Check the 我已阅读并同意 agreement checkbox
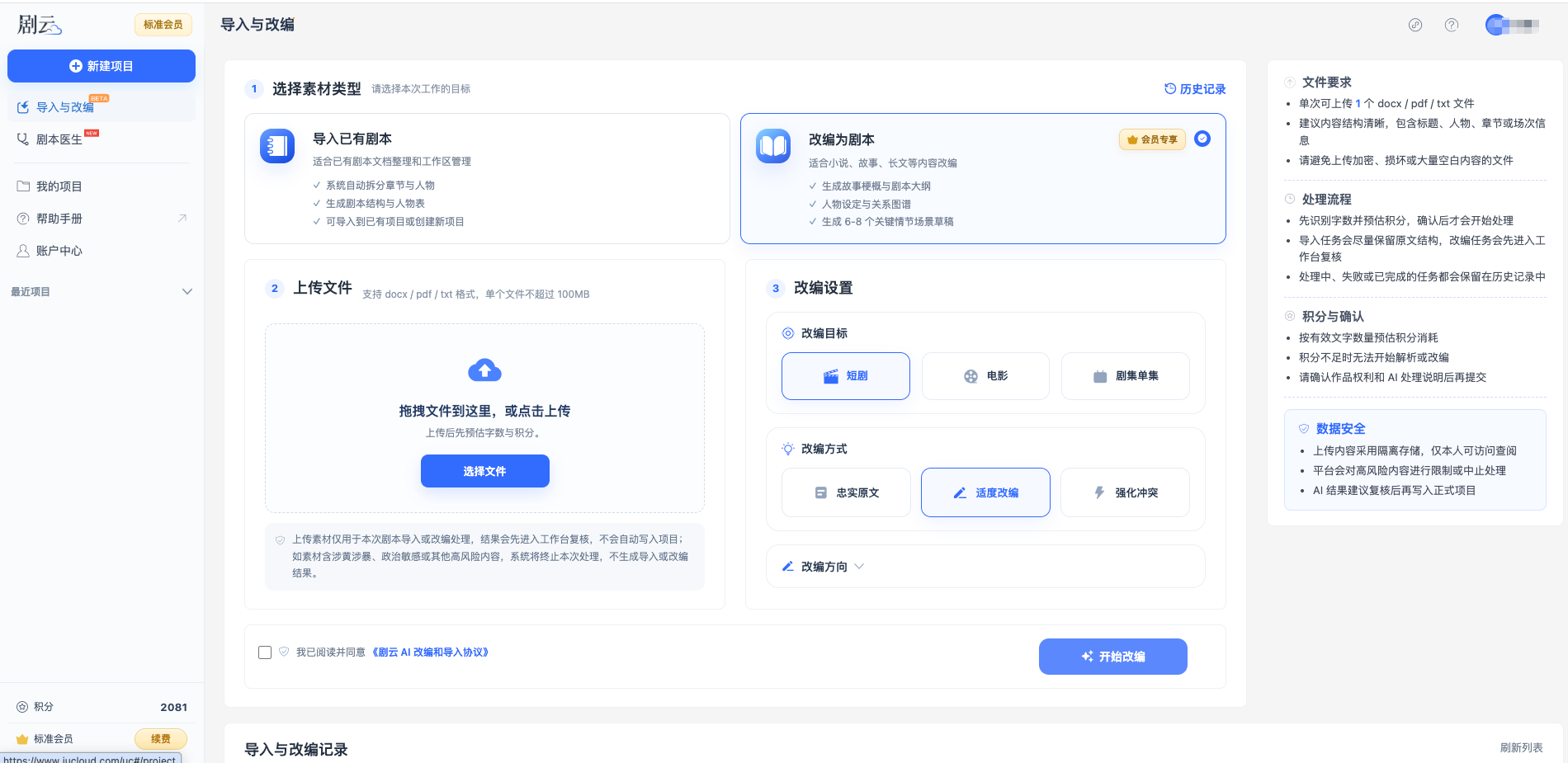Image resolution: width=1568 pixels, height=763 pixels. [x=265, y=652]
